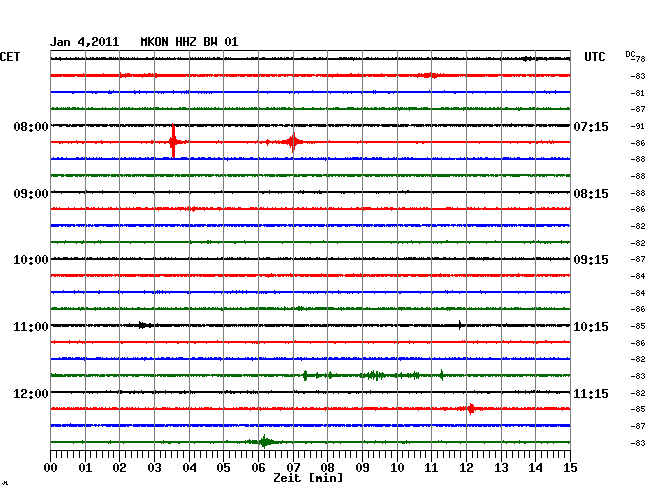
Task: Click the green burst near minute 07 above 12:00
Action: [x=305, y=375]
